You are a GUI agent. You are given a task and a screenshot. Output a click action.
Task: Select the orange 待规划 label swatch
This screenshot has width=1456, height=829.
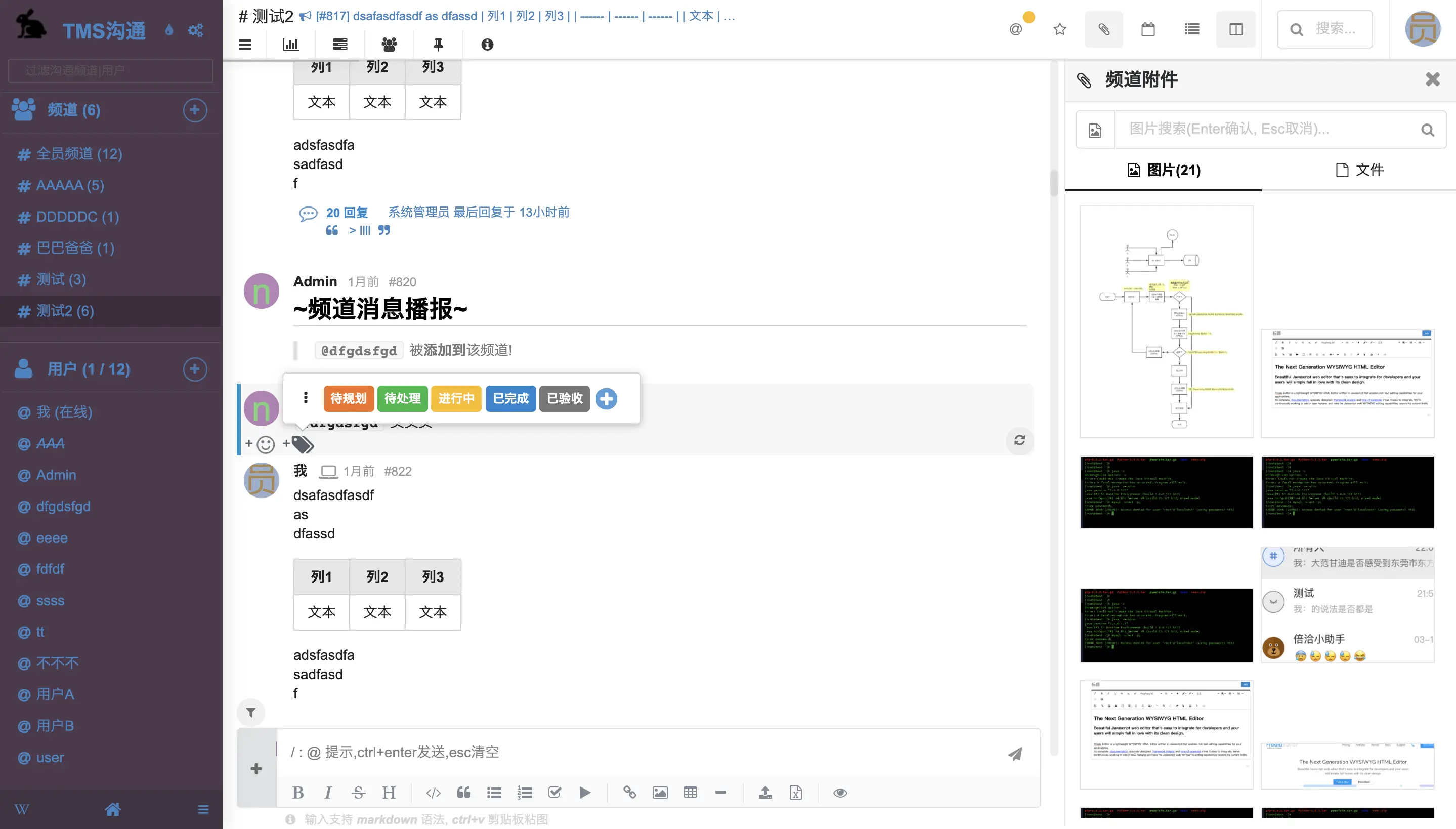point(348,398)
